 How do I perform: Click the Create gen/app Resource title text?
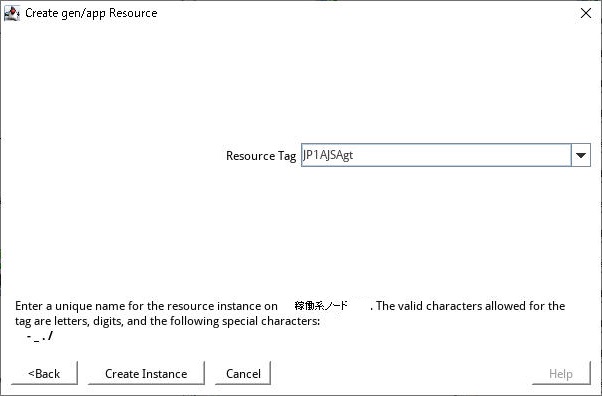tap(91, 13)
